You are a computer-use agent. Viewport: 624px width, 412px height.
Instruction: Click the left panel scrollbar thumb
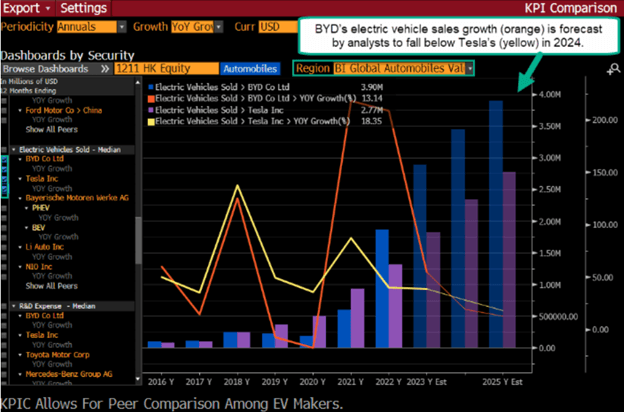coord(138,240)
